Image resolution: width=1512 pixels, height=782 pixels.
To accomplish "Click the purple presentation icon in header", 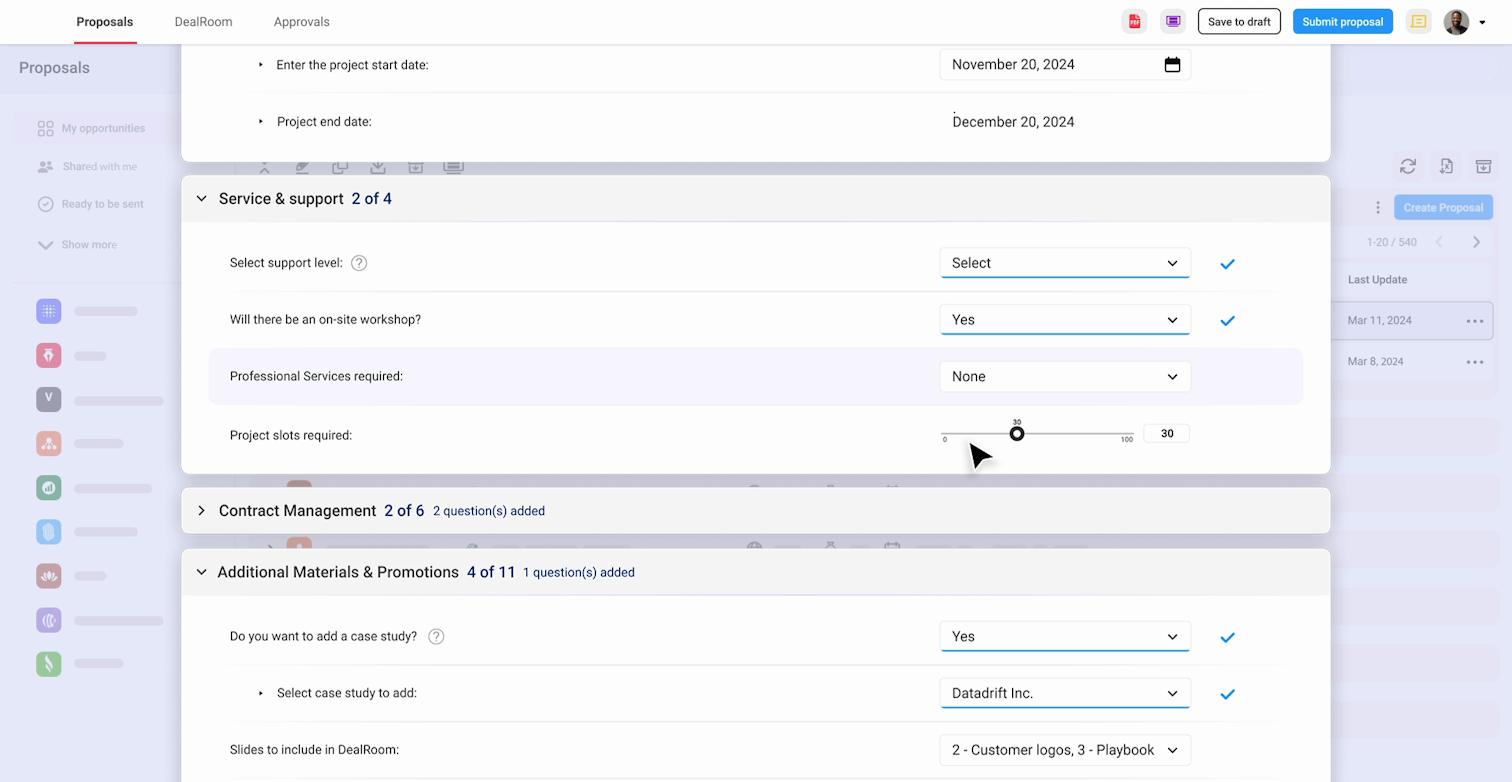I will tap(1173, 22).
